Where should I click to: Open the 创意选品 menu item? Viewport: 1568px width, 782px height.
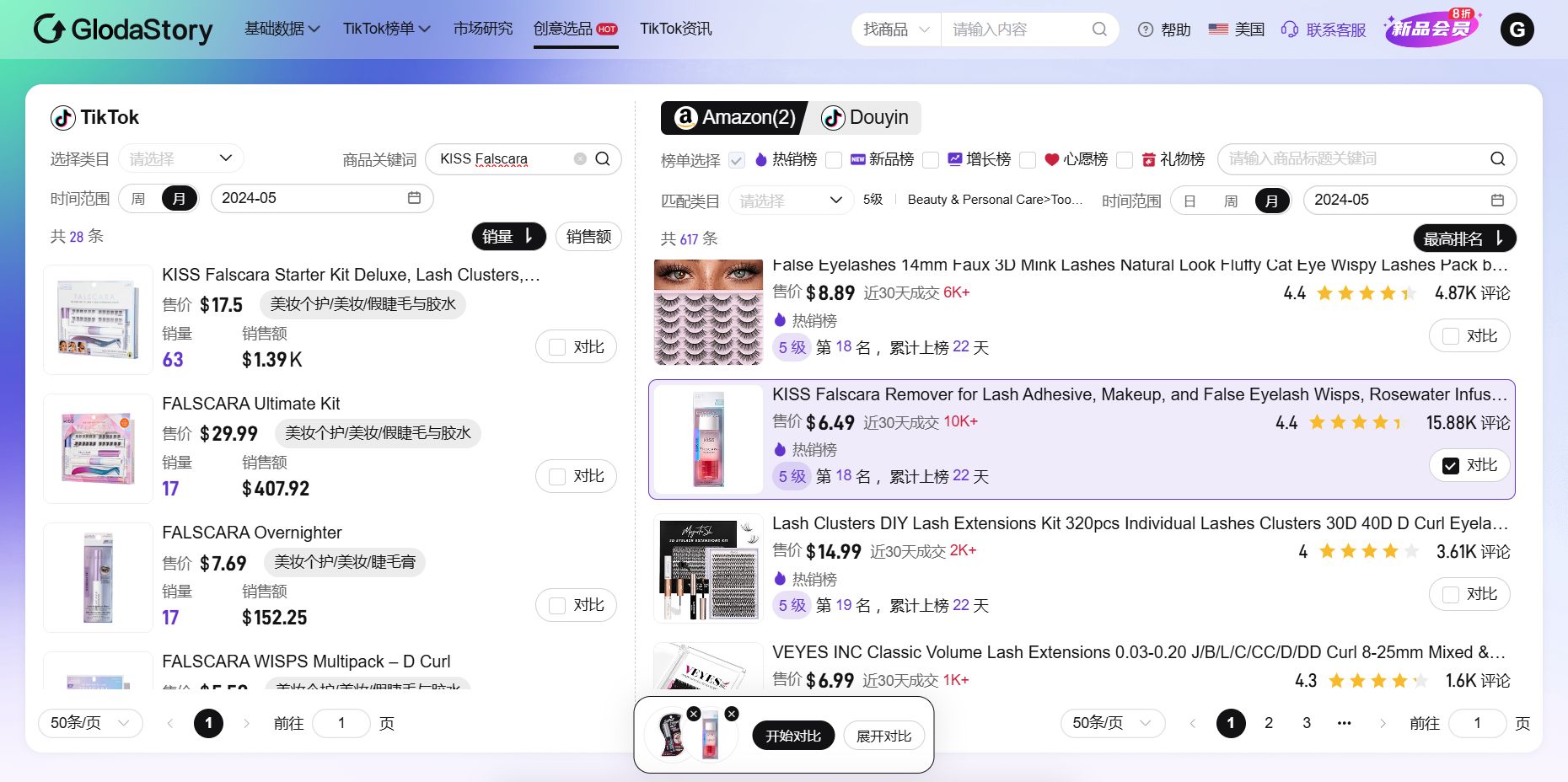click(x=576, y=29)
